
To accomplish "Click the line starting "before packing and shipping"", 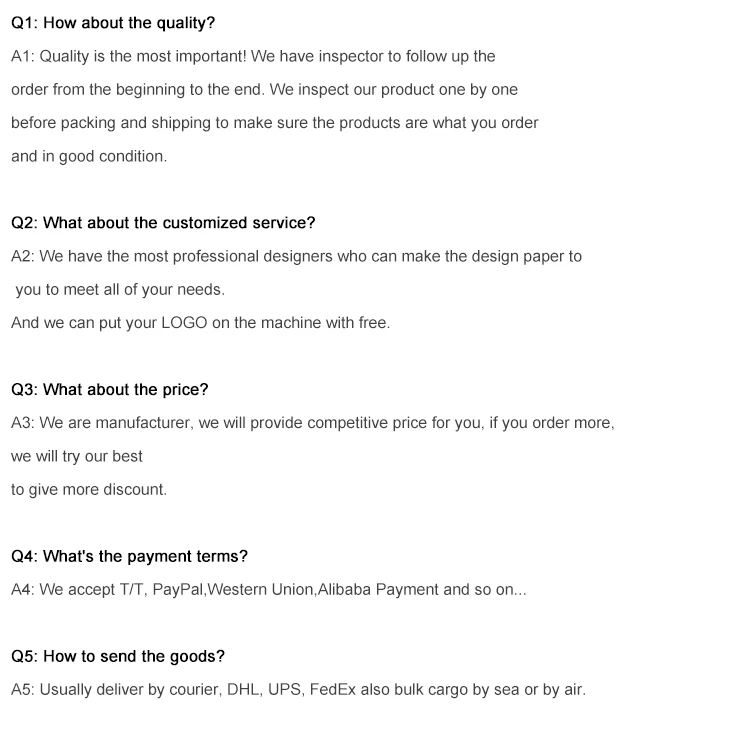I will coord(274,123).
